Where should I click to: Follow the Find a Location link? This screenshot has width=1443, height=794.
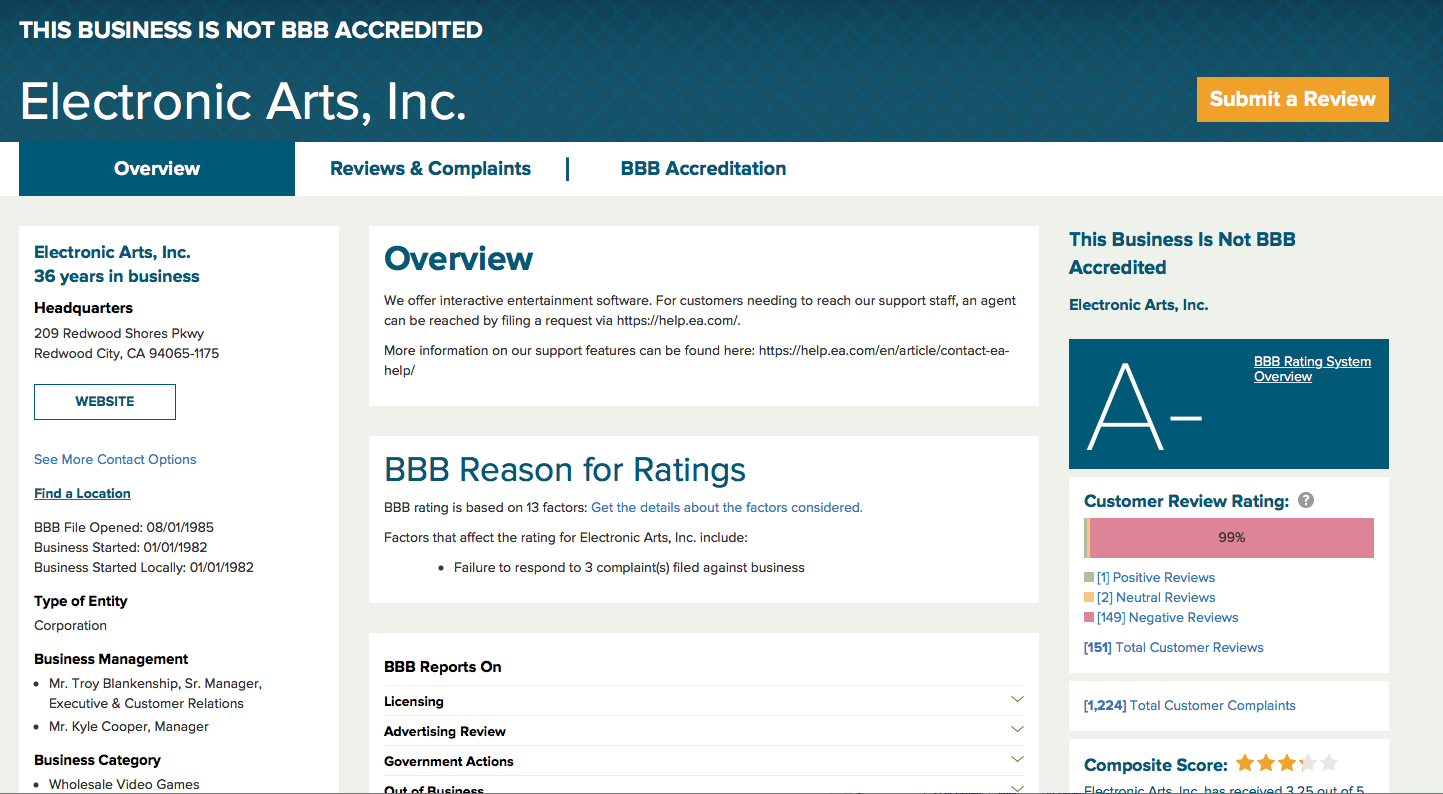click(x=82, y=494)
